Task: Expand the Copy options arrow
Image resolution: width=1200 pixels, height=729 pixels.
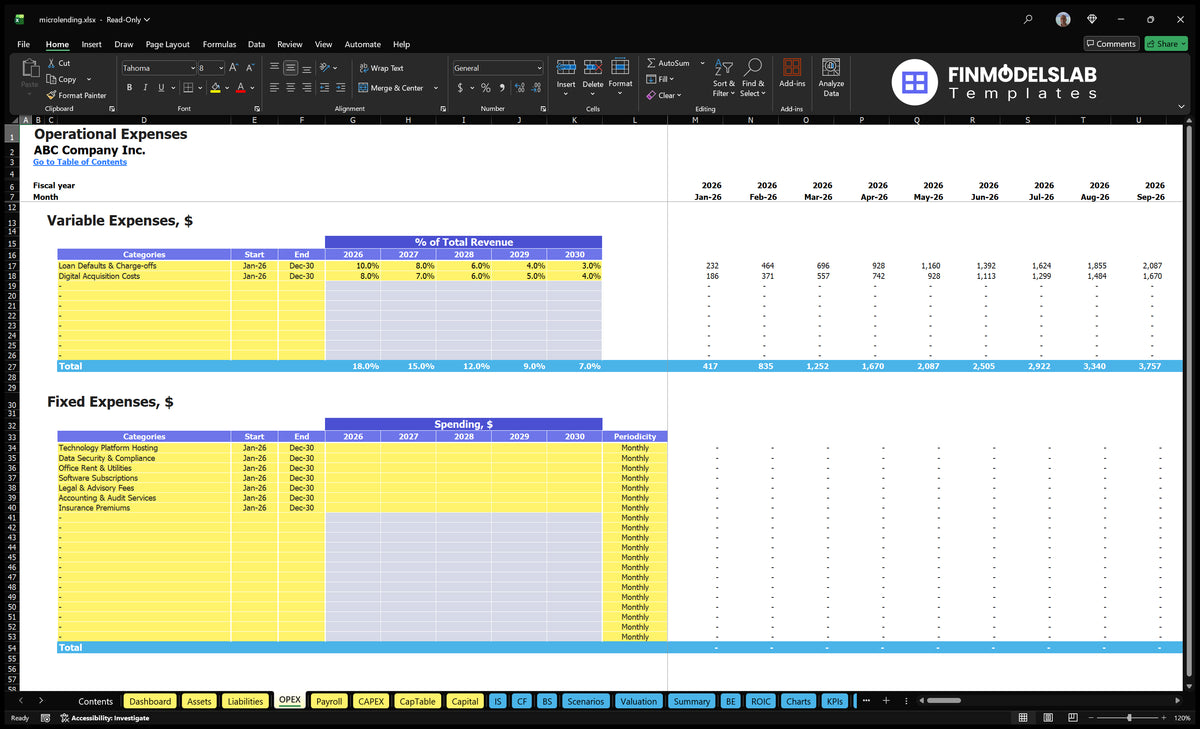Action: coord(89,79)
